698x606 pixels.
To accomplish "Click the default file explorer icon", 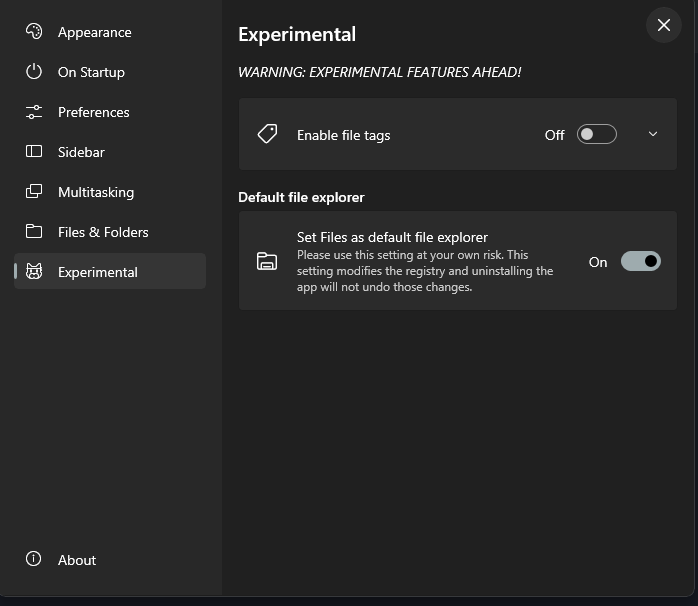I will point(267,261).
